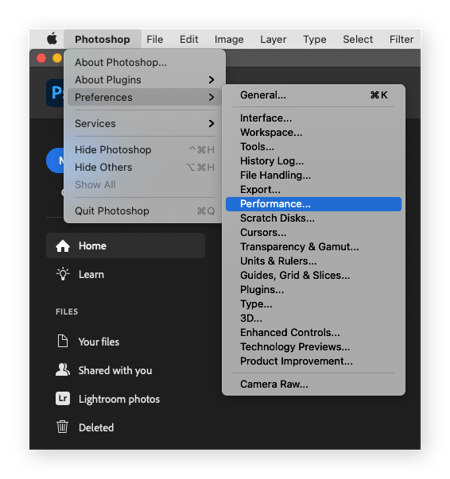Open the Apple menu icon
Image resolution: width=450 pixels, height=479 pixels.
52,39
